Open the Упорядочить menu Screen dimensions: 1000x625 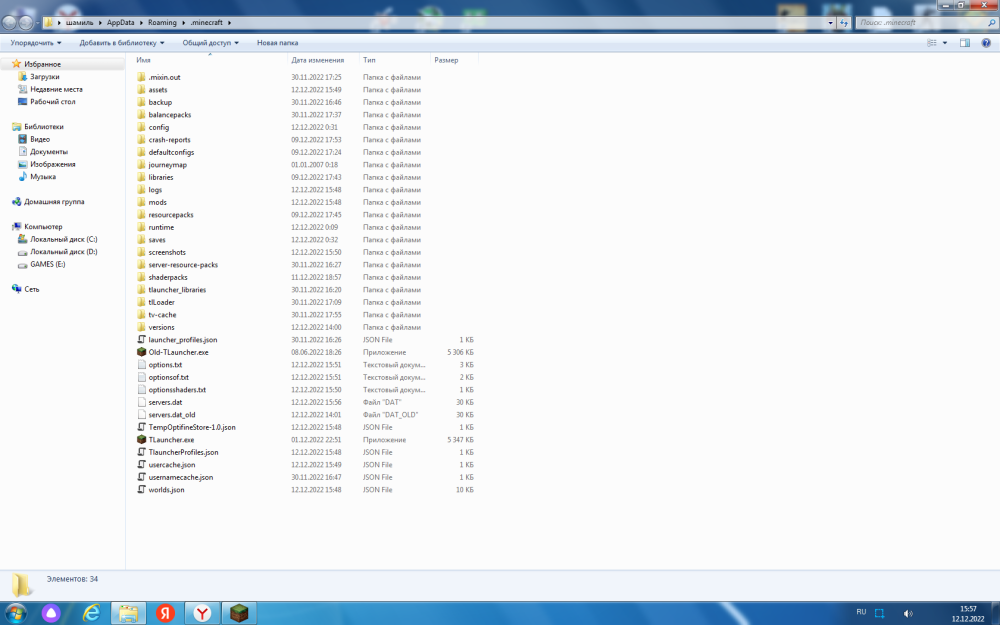pyautogui.click(x=36, y=43)
